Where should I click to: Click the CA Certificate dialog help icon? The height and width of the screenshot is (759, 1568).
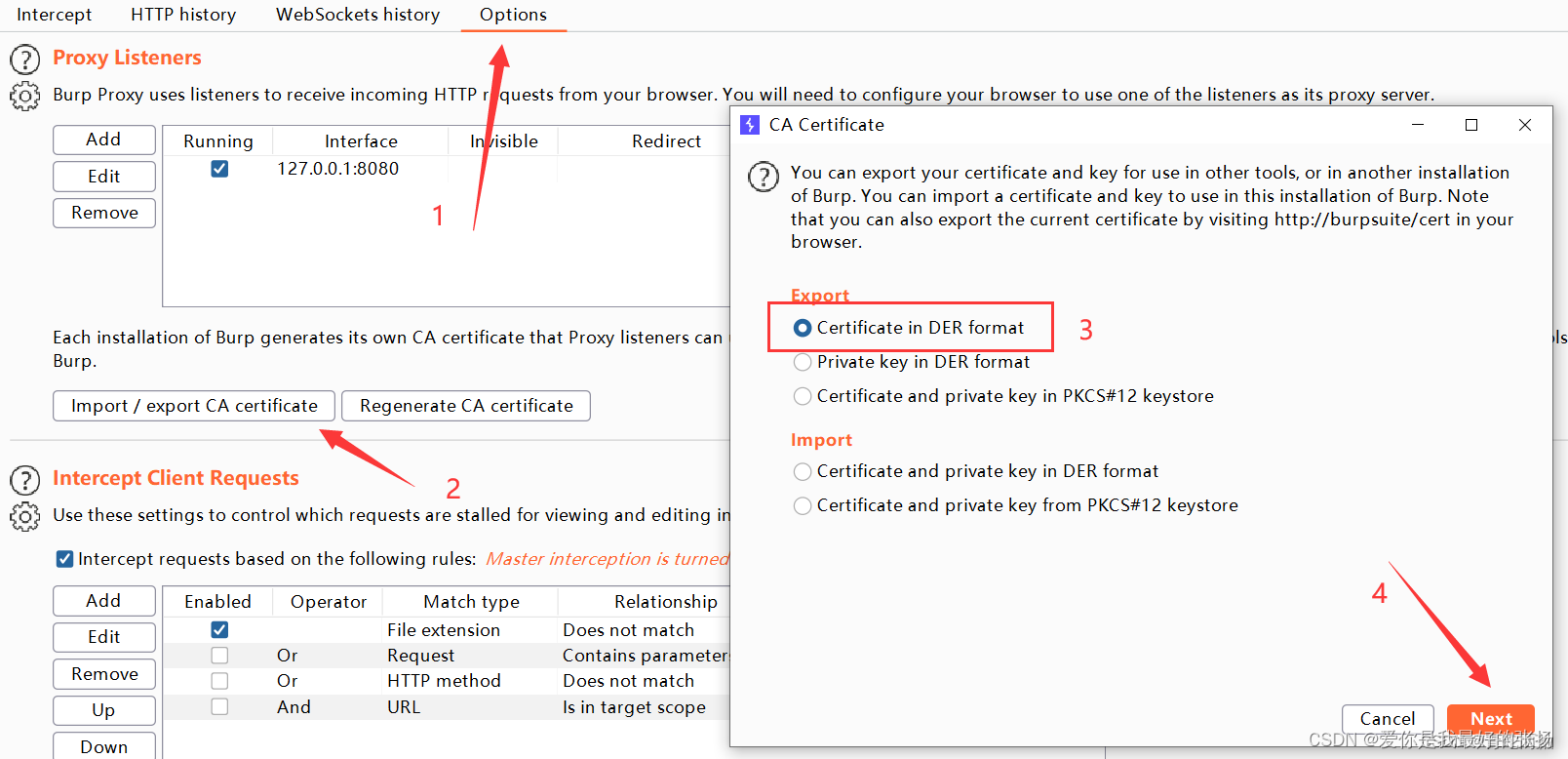click(x=763, y=177)
